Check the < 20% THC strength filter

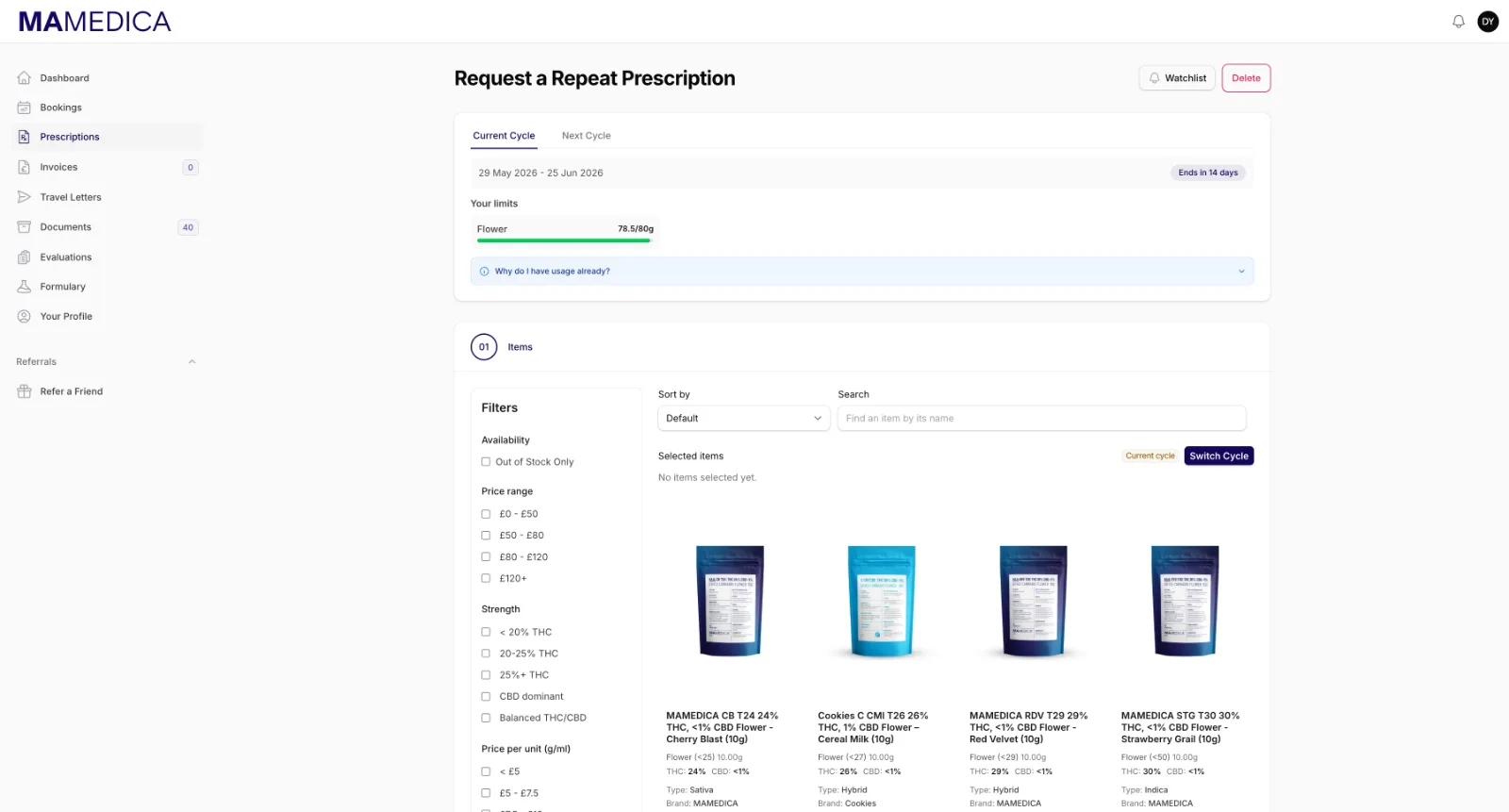tap(486, 632)
